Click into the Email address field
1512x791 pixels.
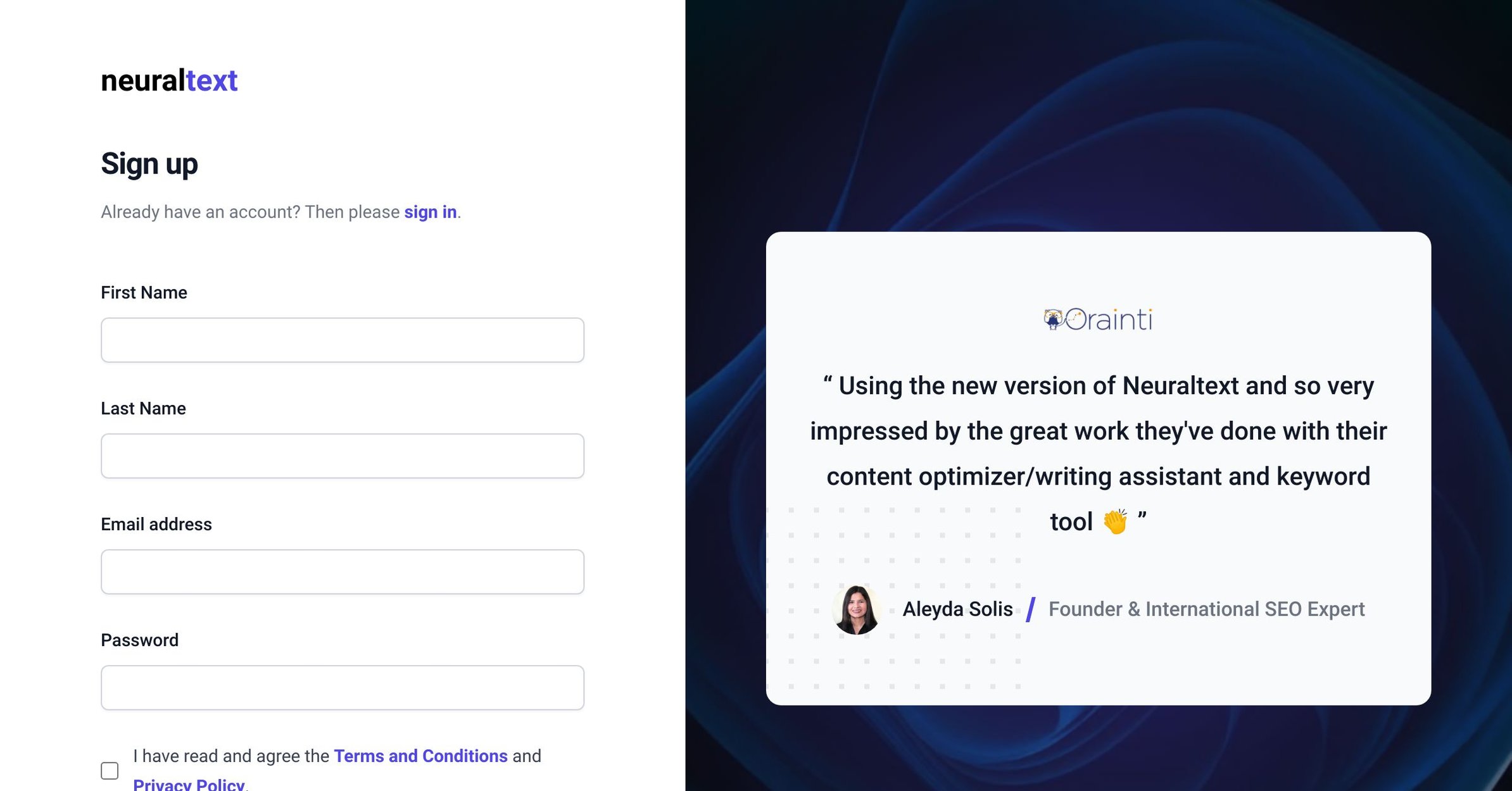[342, 572]
